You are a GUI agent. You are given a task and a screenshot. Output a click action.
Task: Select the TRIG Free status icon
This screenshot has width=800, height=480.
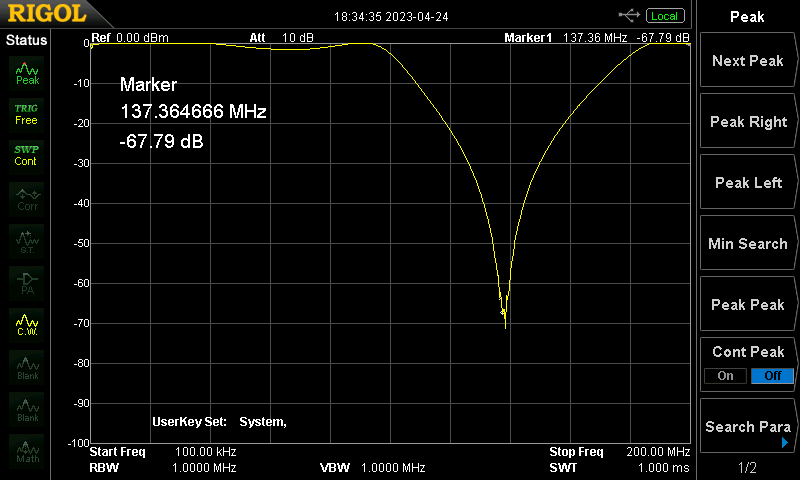tap(27, 113)
